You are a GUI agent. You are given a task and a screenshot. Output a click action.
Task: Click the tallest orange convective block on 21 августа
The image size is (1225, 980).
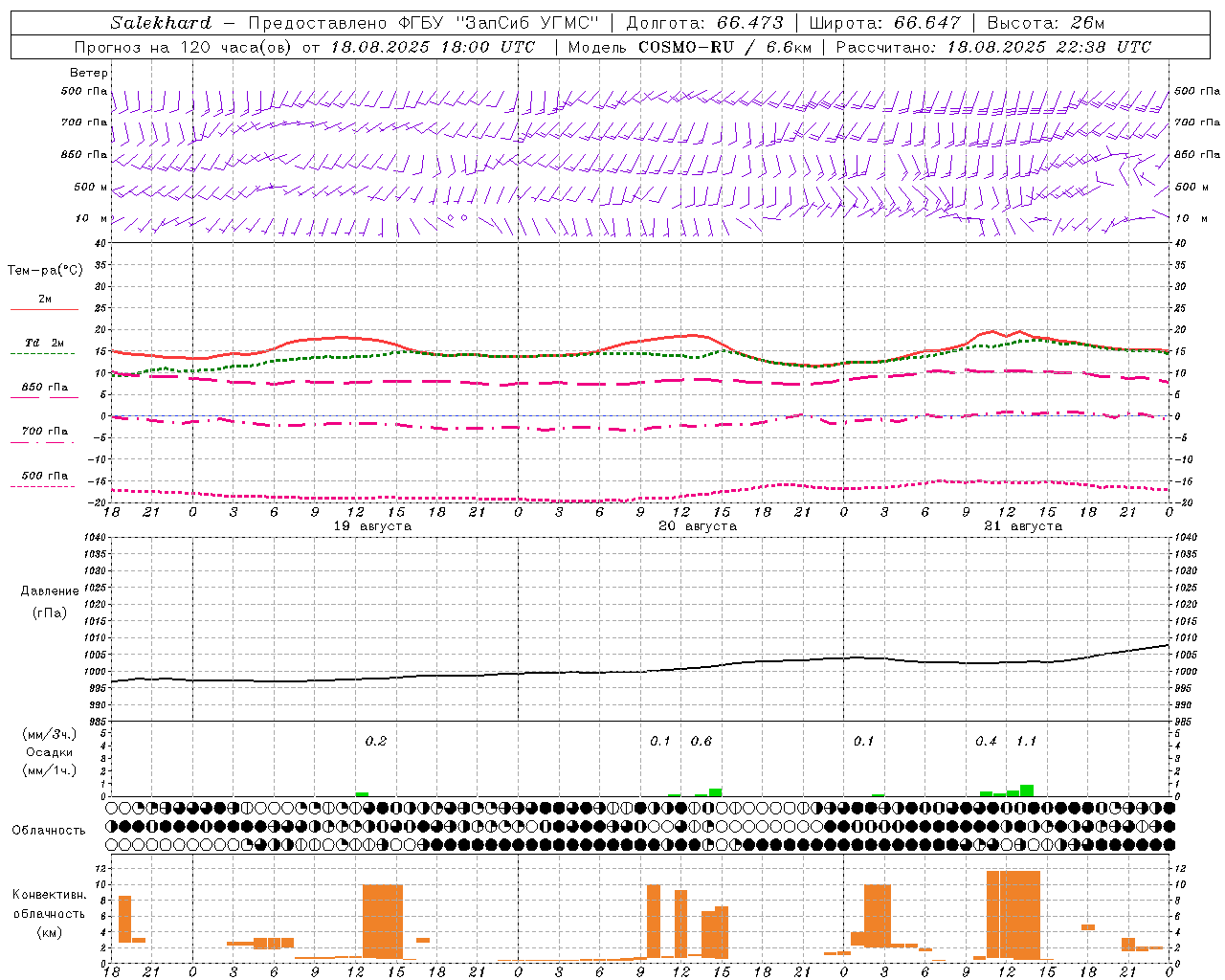tap(1013, 915)
